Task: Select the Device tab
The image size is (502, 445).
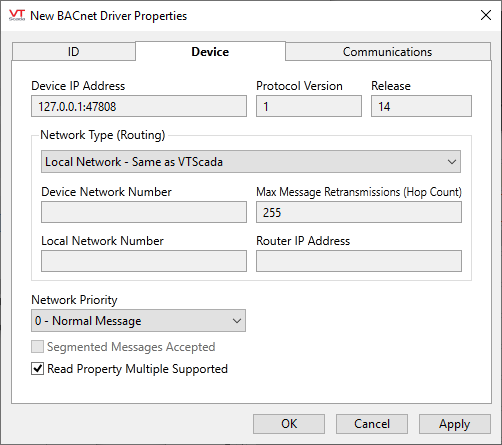Action: (x=210, y=52)
